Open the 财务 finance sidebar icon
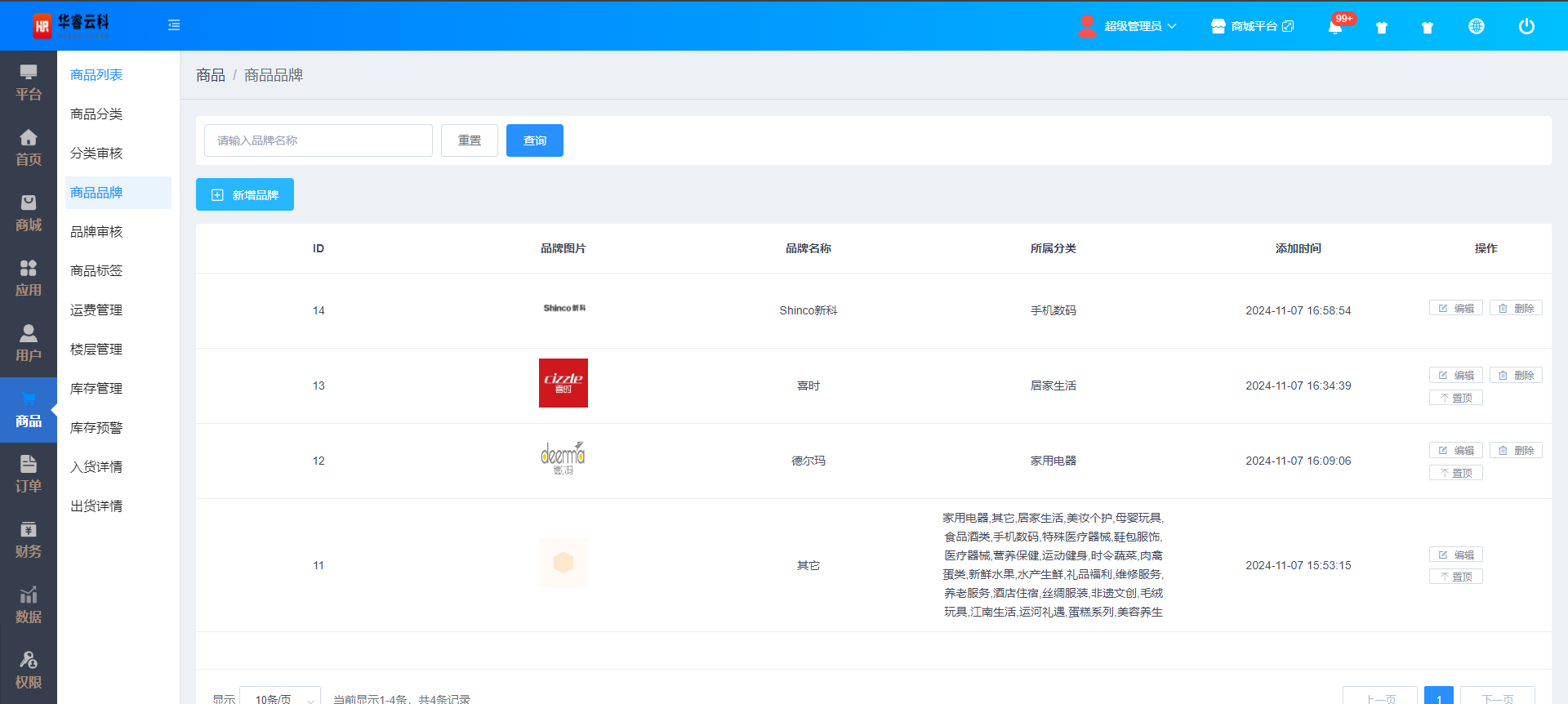Screen dimensions: 1568x704 pos(29,540)
